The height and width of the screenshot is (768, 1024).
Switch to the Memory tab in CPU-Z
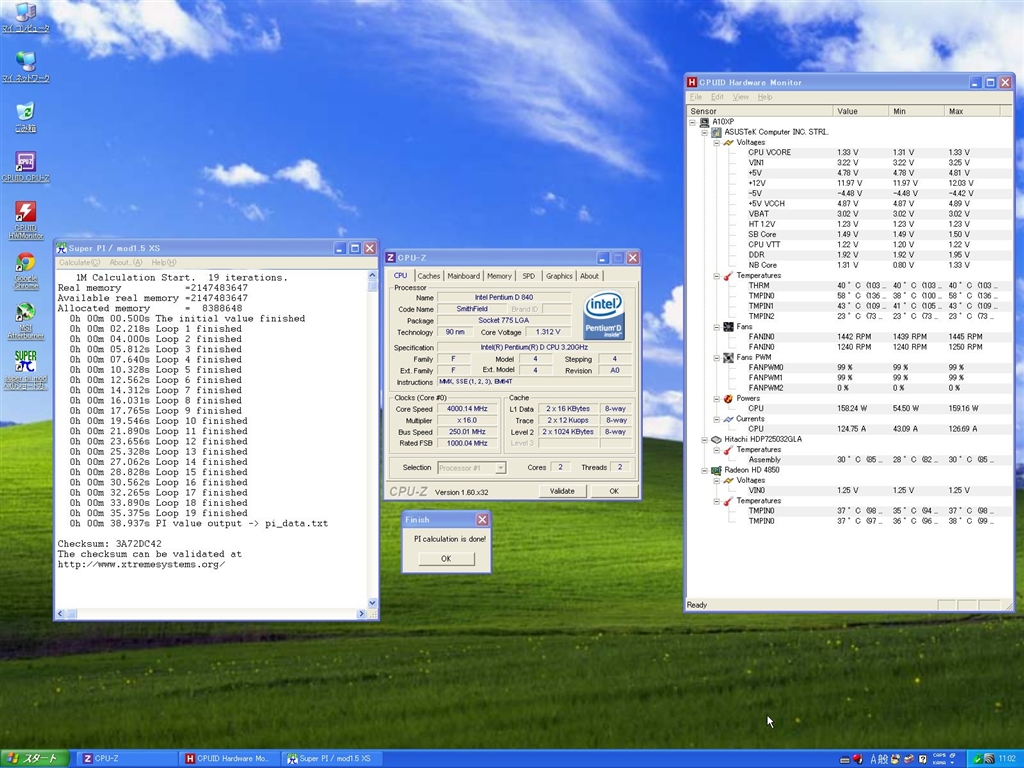pyautogui.click(x=499, y=276)
